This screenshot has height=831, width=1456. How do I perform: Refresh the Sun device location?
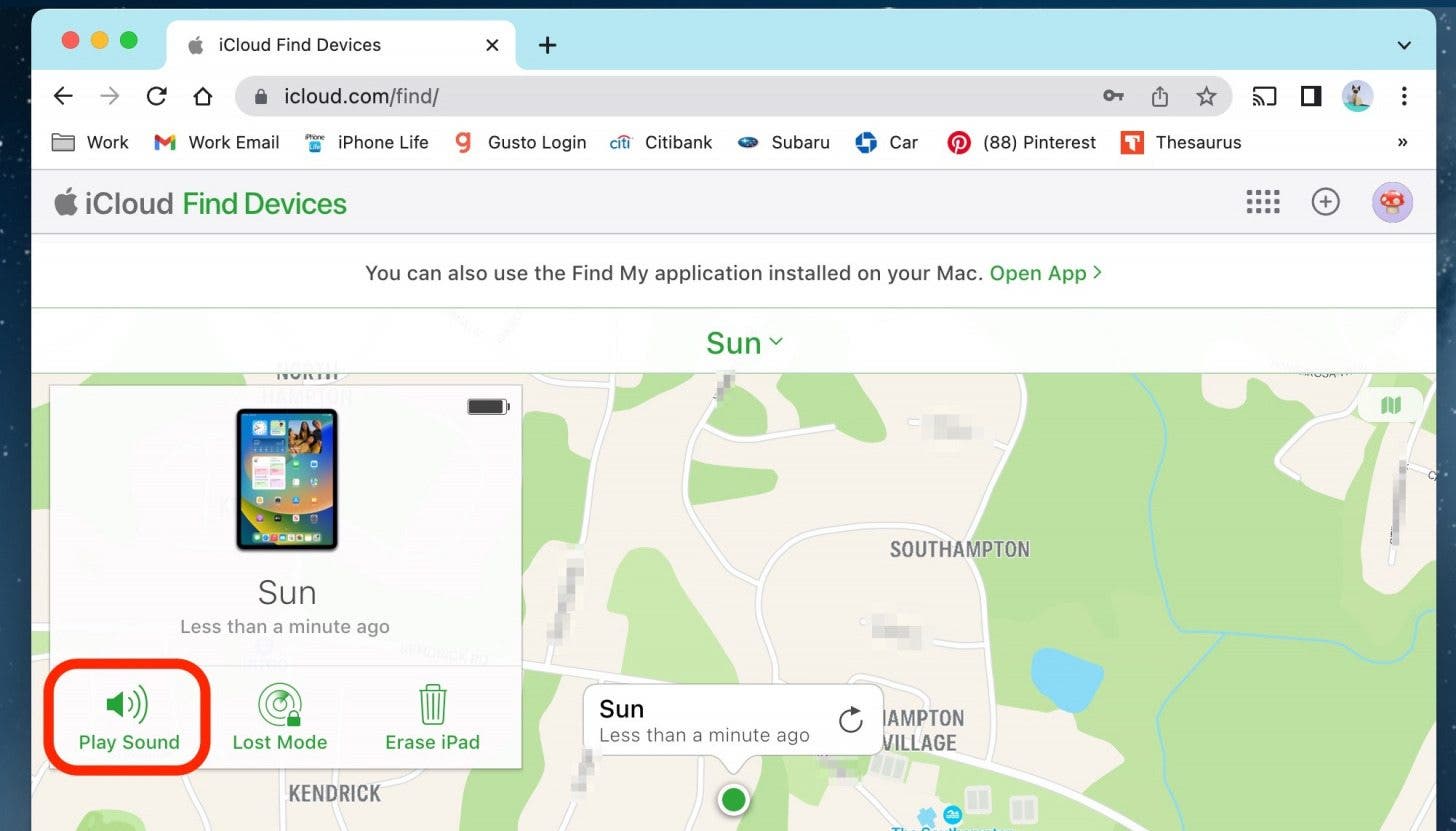click(850, 720)
